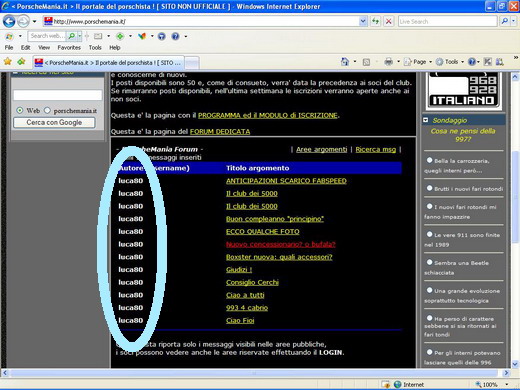Open the mail envelope dropdown arrow
The image size is (520, 390).
[x=108, y=36]
